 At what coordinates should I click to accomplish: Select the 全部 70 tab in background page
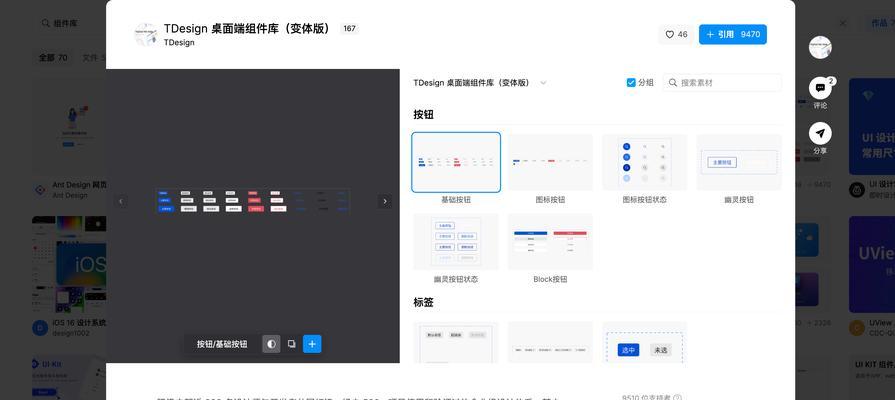[53, 58]
